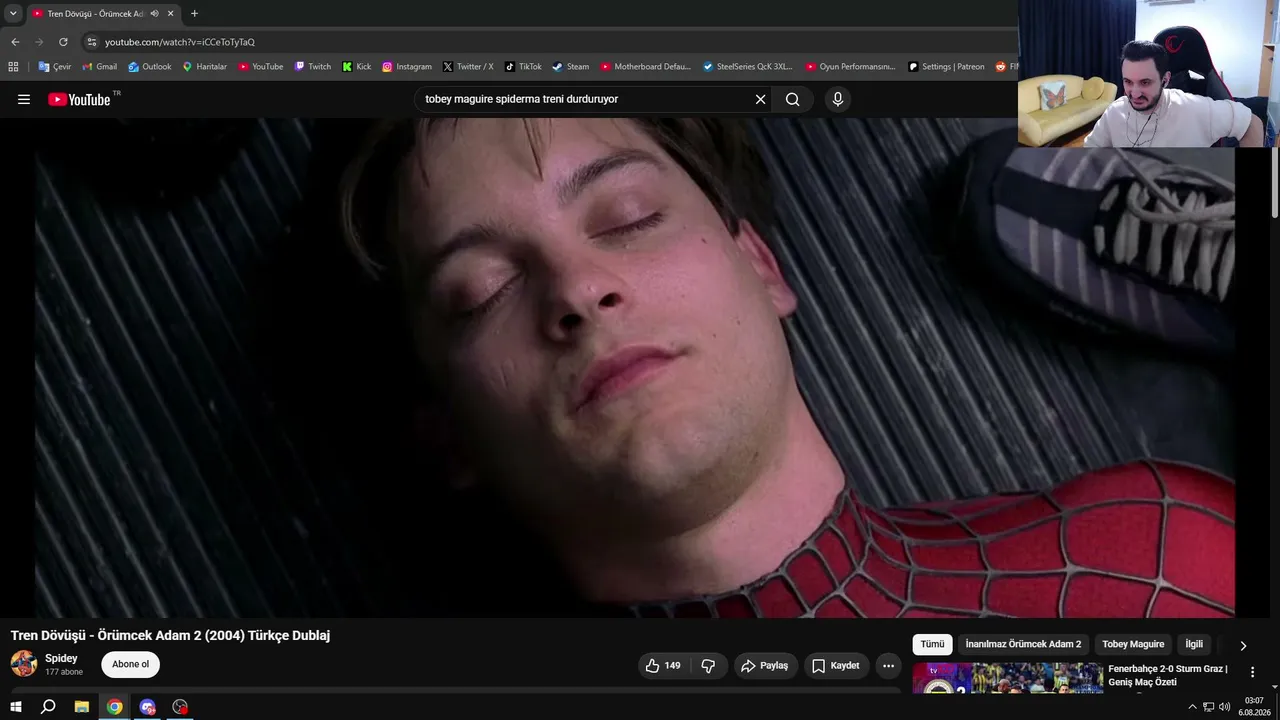The height and width of the screenshot is (720, 1280).
Task: Go back in browser history
Action: (15, 42)
